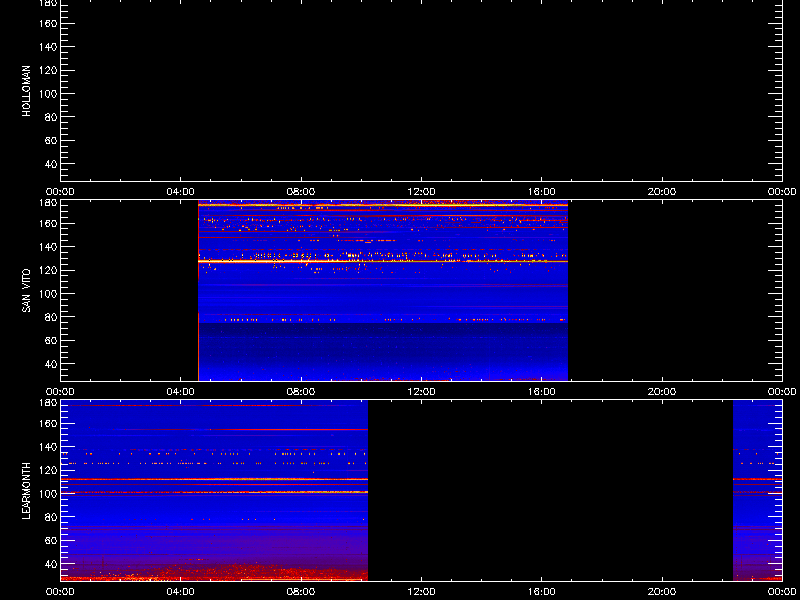Select the 80 tick label on SAN VITO axis
The height and width of the screenshot is (600, 800).
(x=51, y=317)
